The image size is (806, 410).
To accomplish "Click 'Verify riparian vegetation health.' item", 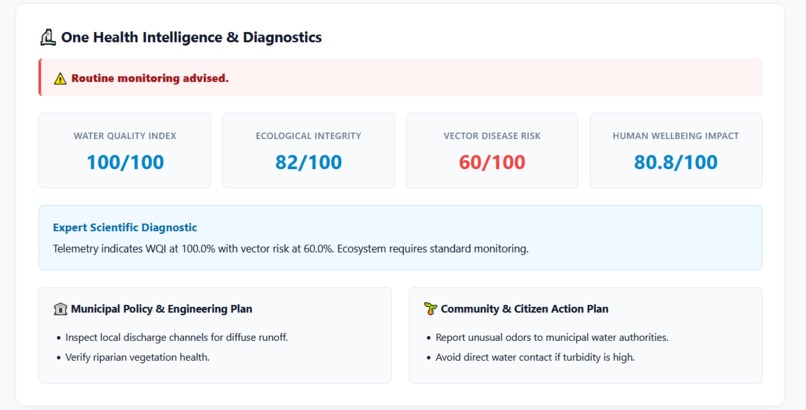I will (x=137, y=358).
